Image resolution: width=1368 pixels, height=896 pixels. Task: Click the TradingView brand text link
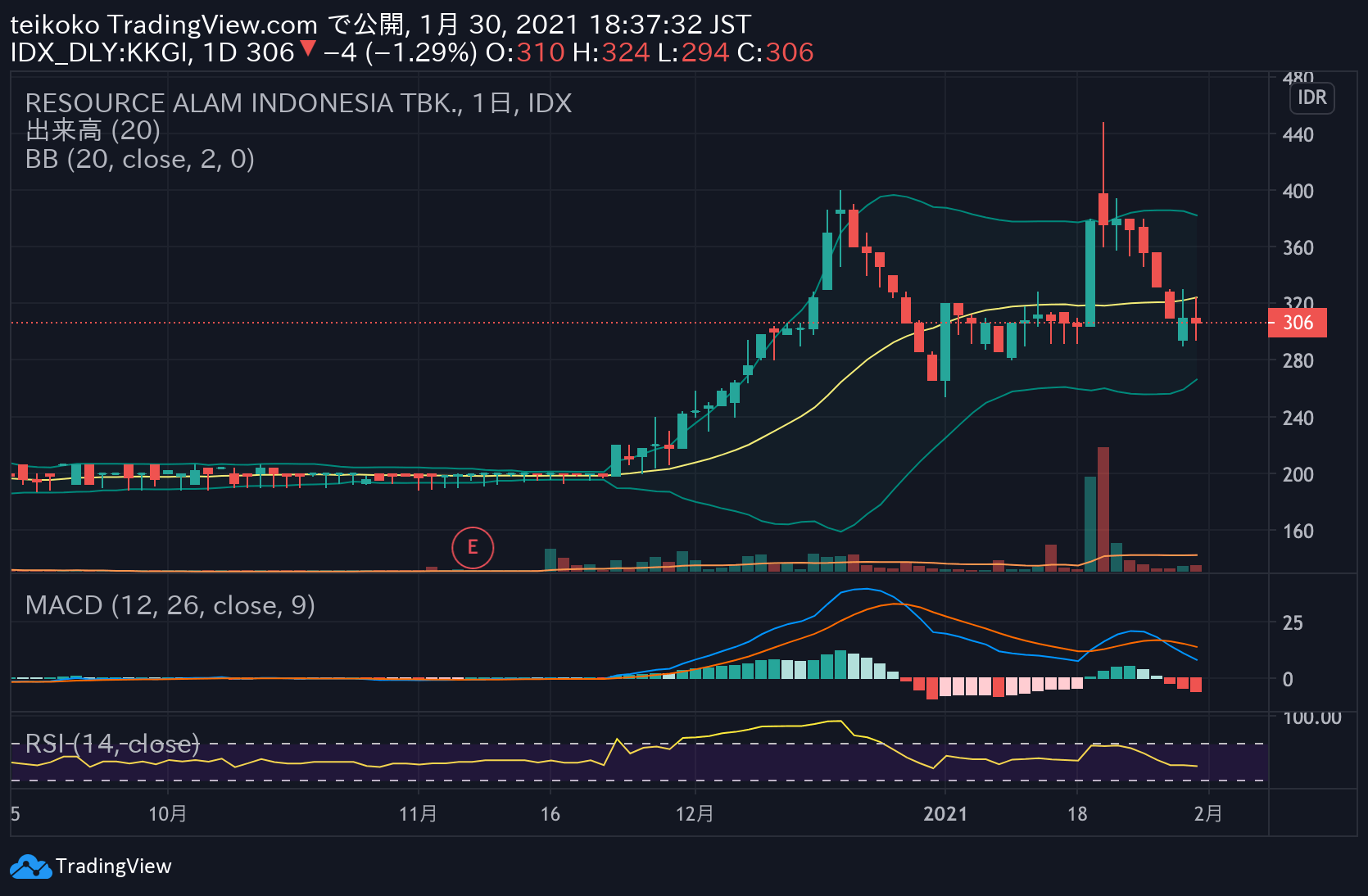coord(114,867)
